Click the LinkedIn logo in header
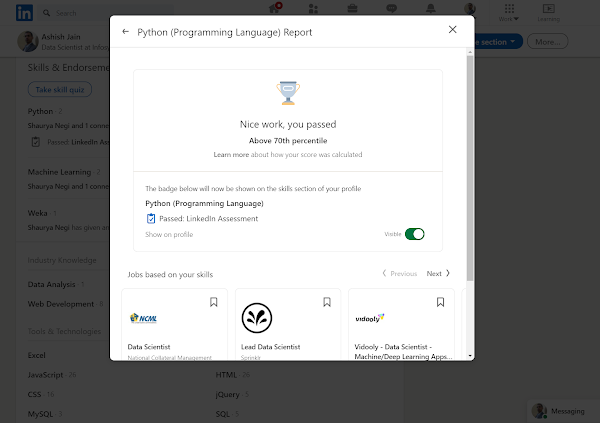 pyautogui.click(x=24, y=13)
